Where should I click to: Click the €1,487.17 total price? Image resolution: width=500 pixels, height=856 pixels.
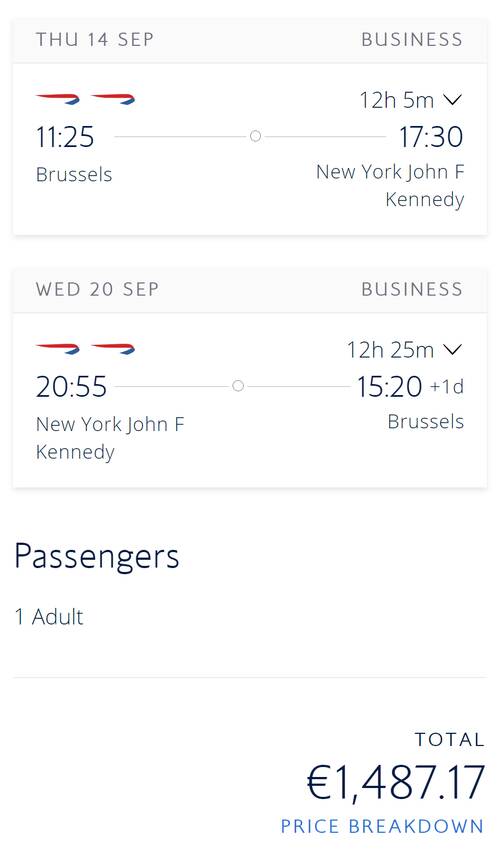tap(395, 783)
